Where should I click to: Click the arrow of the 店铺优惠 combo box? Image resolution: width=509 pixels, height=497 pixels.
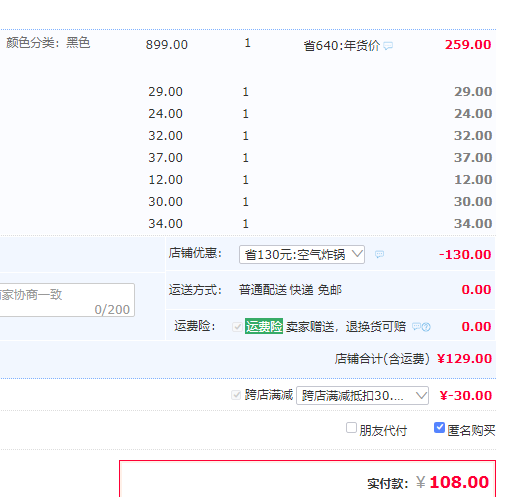(357, 254)
